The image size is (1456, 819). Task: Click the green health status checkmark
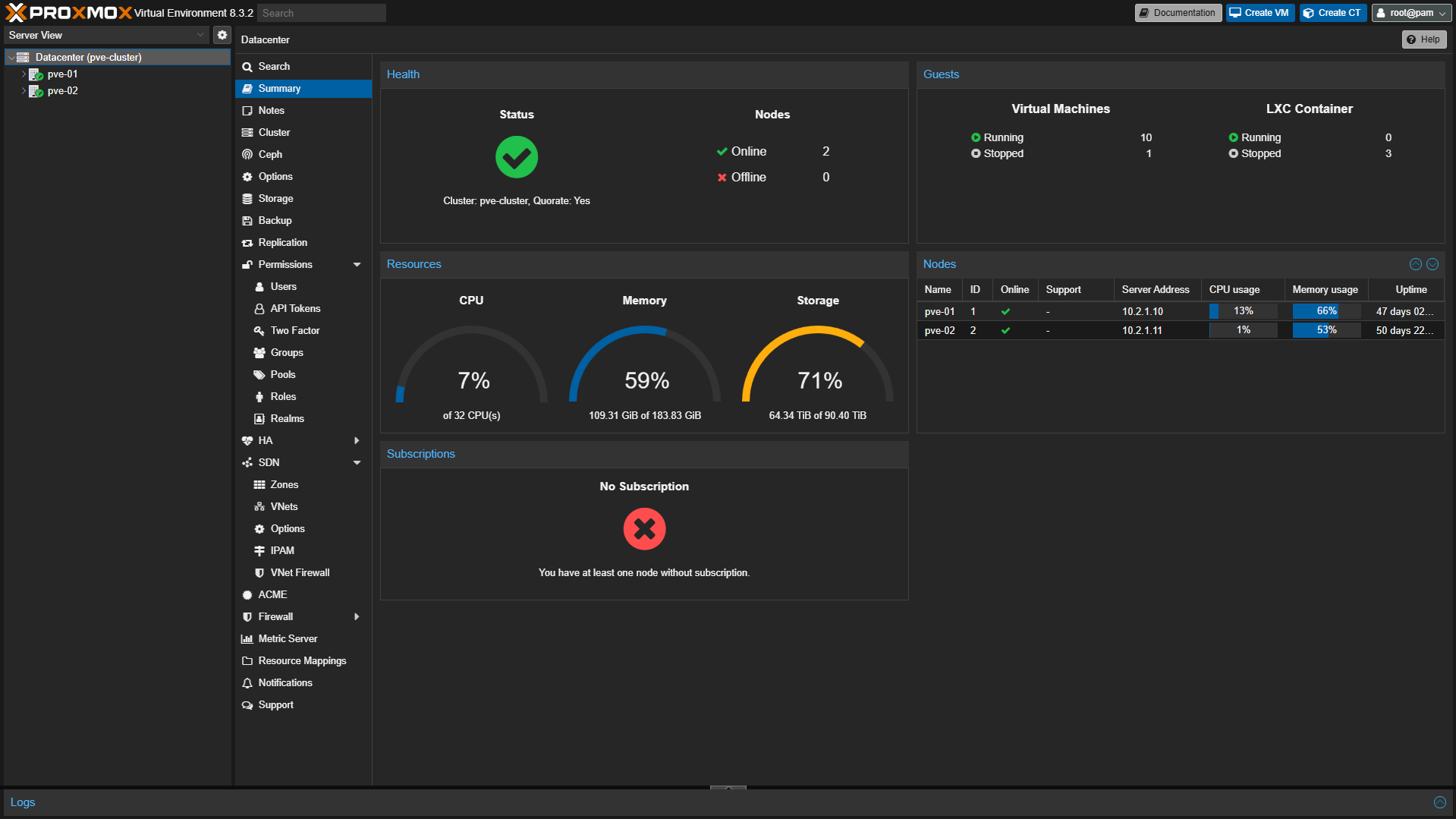(x=517, y=157)
